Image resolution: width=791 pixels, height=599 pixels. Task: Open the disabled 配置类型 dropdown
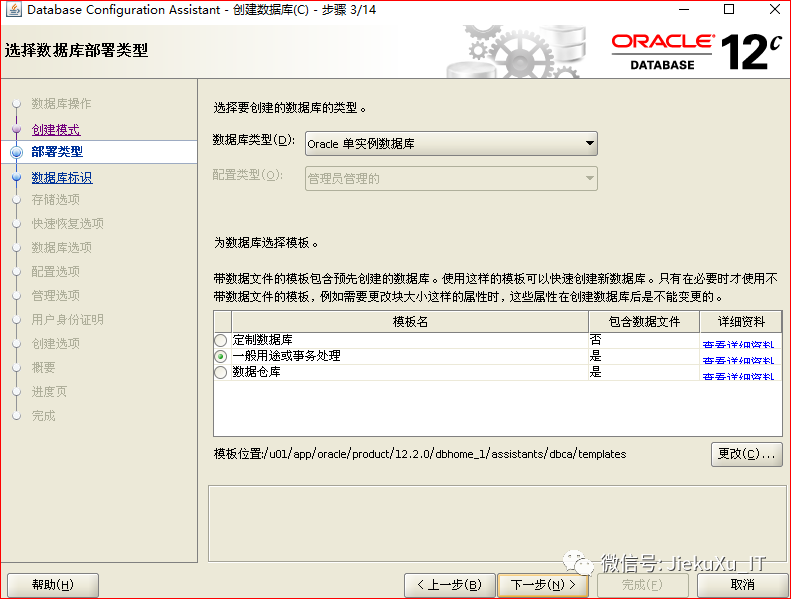tap(451, 179)
